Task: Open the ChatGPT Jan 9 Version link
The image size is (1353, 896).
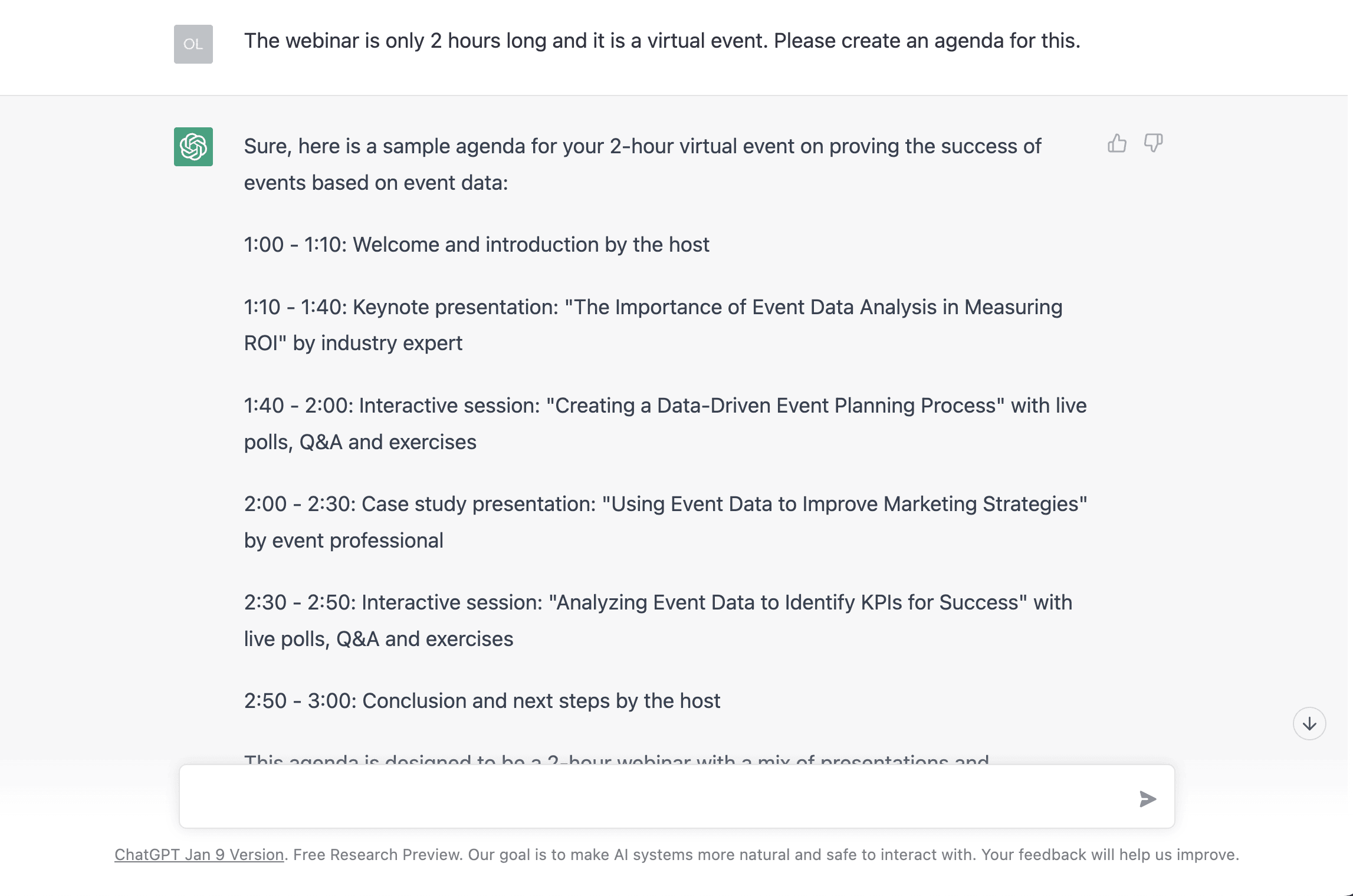Action: 199,855
